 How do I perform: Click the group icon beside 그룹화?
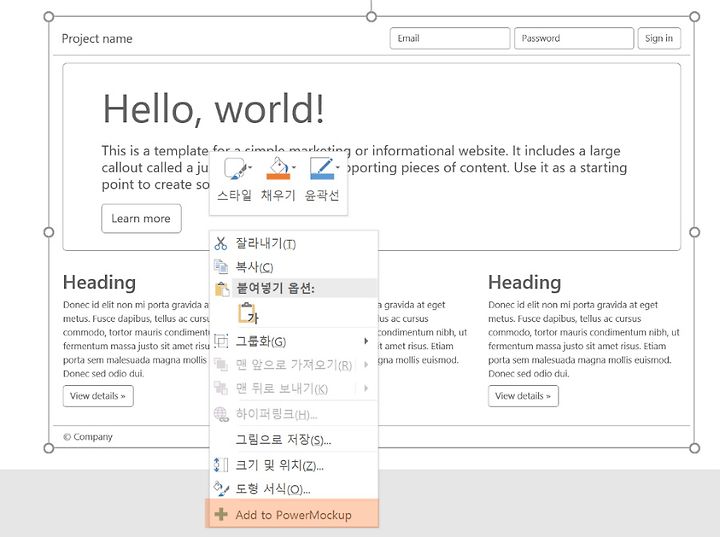coord(221,341)
